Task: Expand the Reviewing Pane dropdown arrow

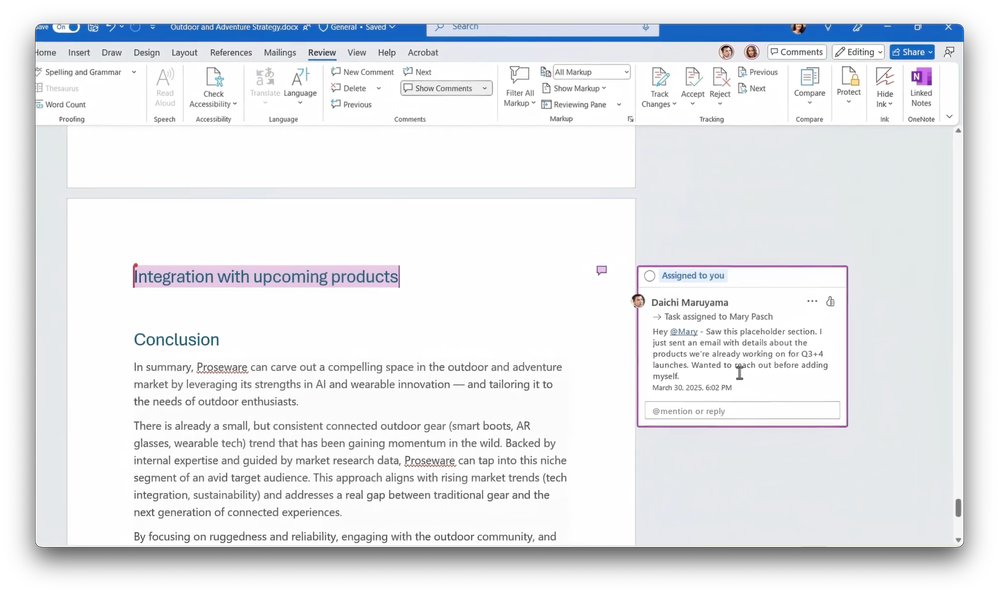Action: [x=619, y=105]
